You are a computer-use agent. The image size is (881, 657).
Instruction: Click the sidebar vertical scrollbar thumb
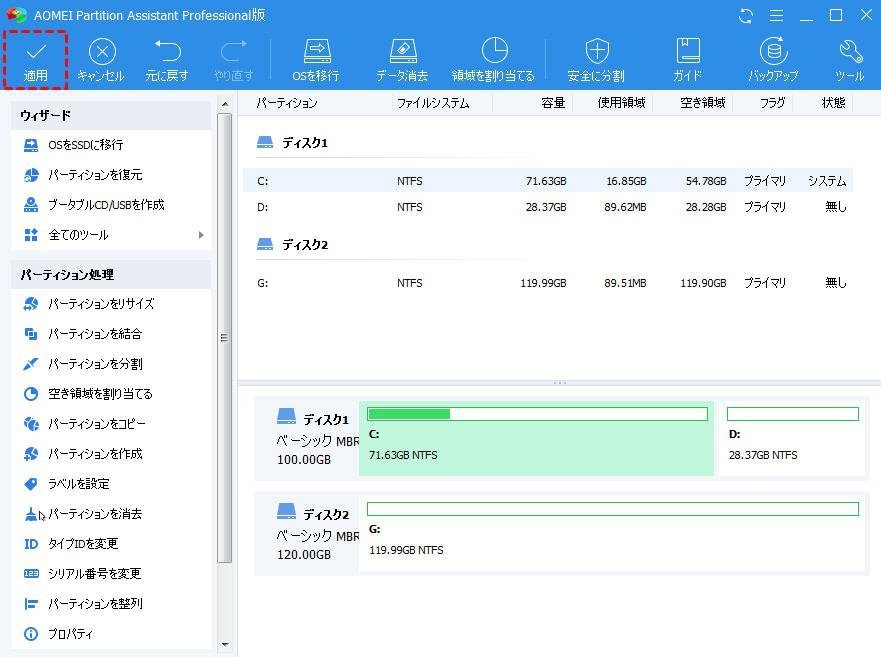click(225, 338)
